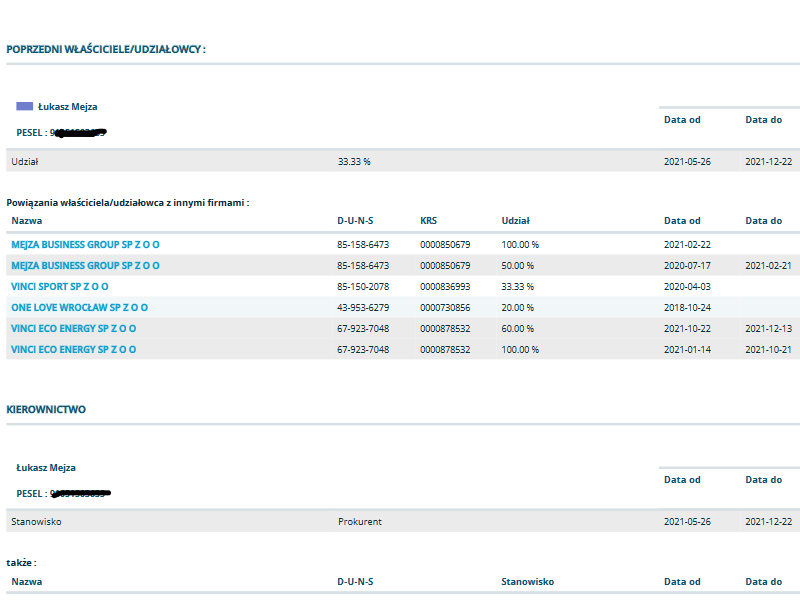Click the date 2021-02-22
800x600 pixels.
coord(687,245)
